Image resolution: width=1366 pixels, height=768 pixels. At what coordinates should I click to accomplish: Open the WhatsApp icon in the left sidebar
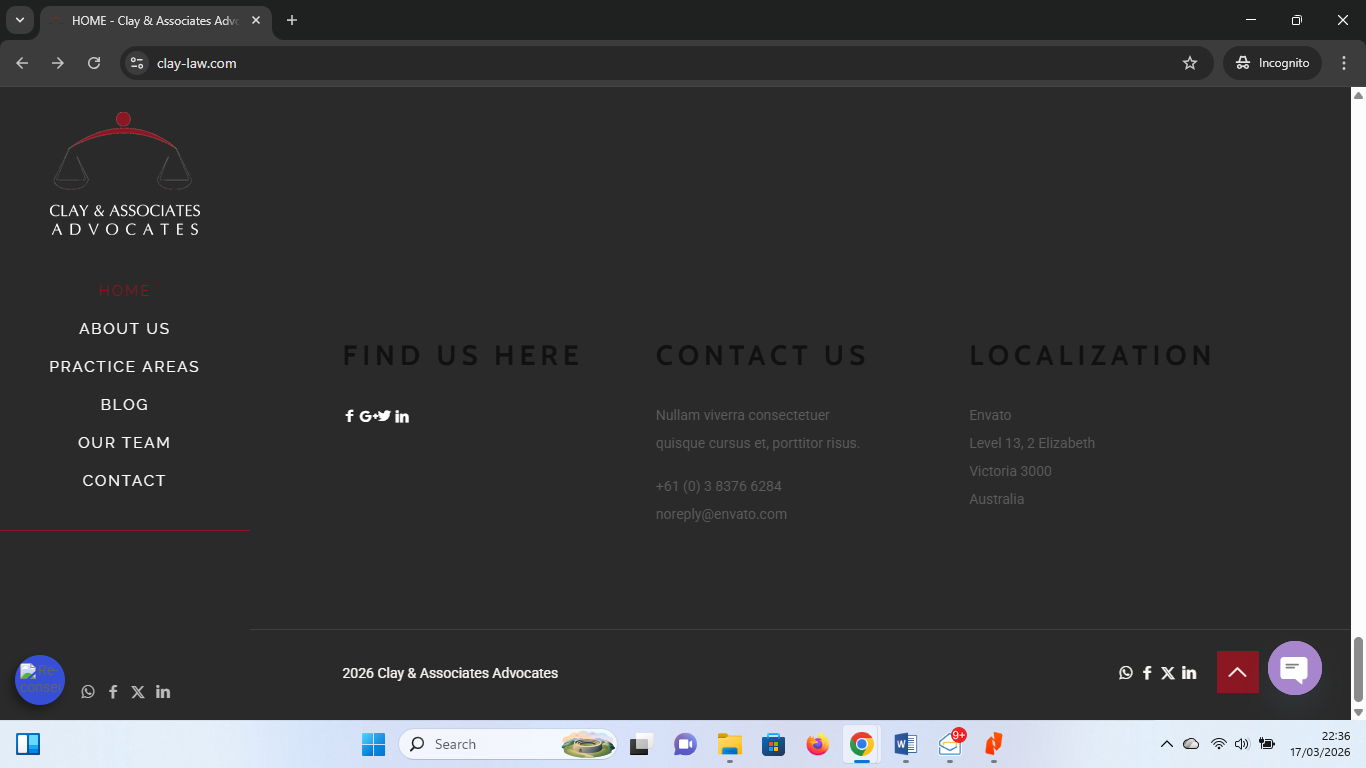point(88,692)
